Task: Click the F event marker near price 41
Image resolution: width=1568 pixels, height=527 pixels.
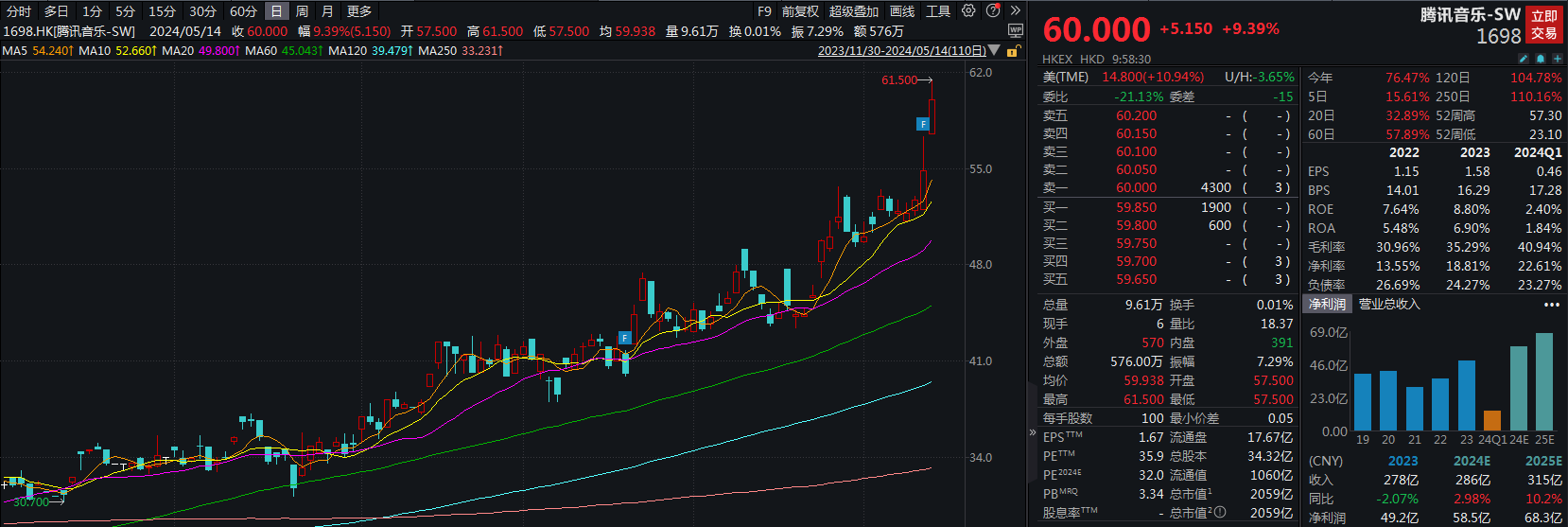Action: pyautogui.click(x=624, y=338)
